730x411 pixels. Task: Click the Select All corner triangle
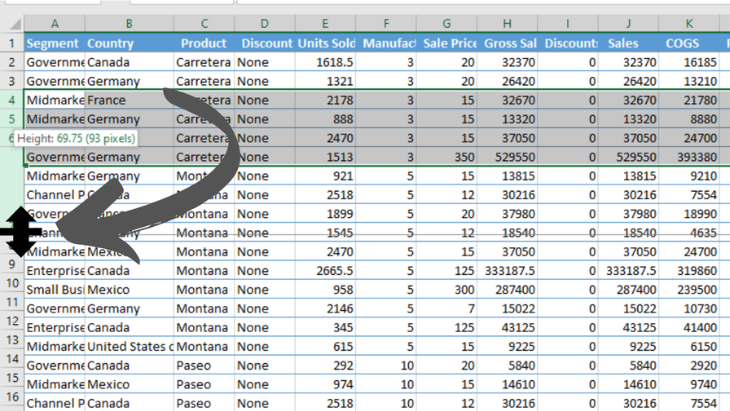15,24
